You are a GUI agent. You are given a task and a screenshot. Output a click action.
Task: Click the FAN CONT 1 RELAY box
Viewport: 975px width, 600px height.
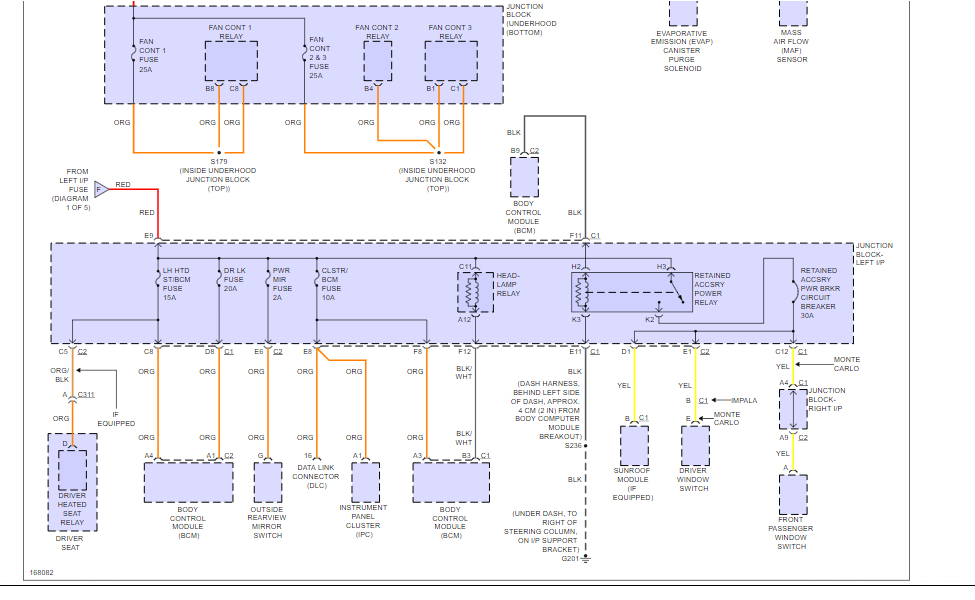[x=231, y=61]
